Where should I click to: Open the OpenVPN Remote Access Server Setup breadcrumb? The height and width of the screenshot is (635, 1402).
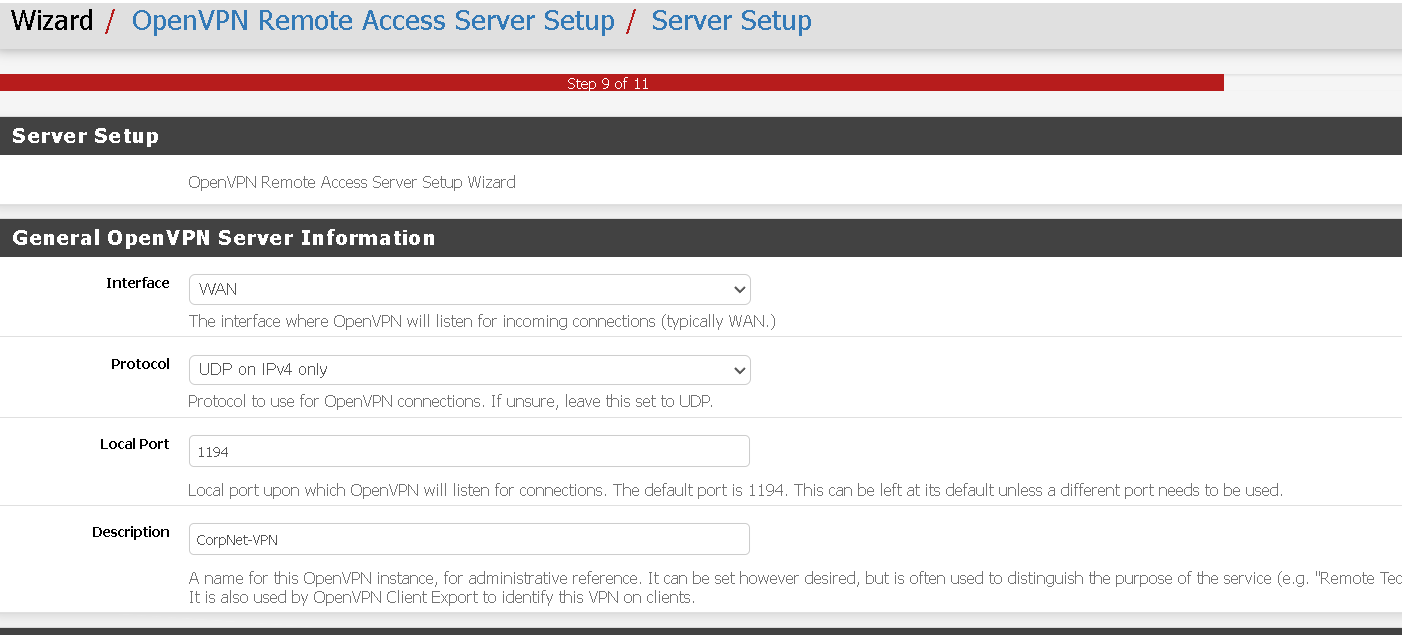376,20
